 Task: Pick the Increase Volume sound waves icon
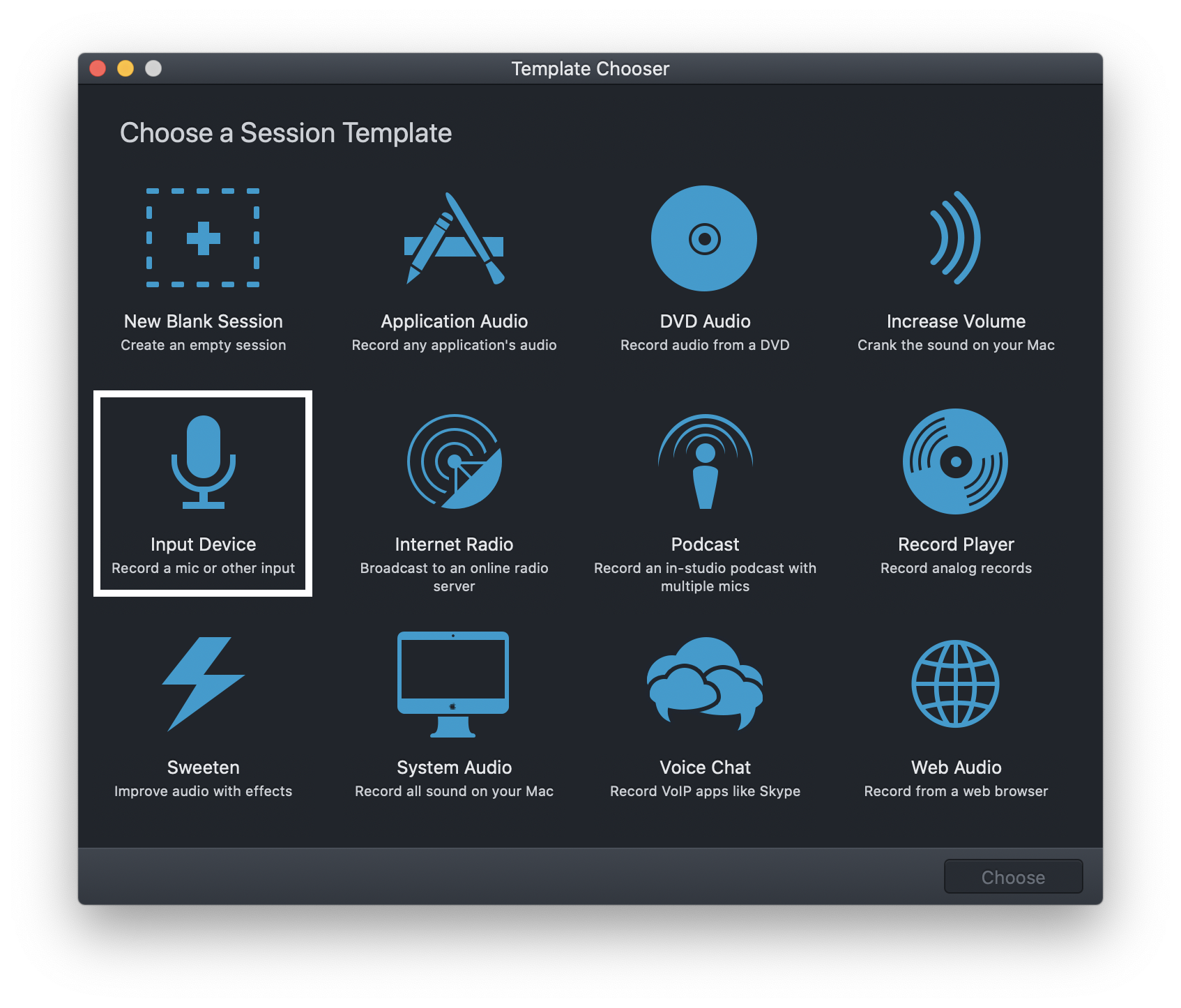coord(956,238)
